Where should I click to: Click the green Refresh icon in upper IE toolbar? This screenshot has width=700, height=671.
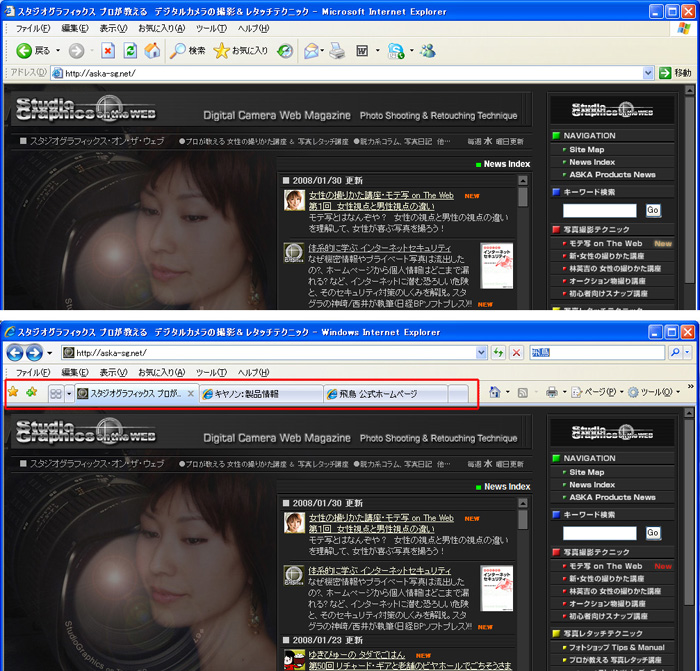point(130,51)
